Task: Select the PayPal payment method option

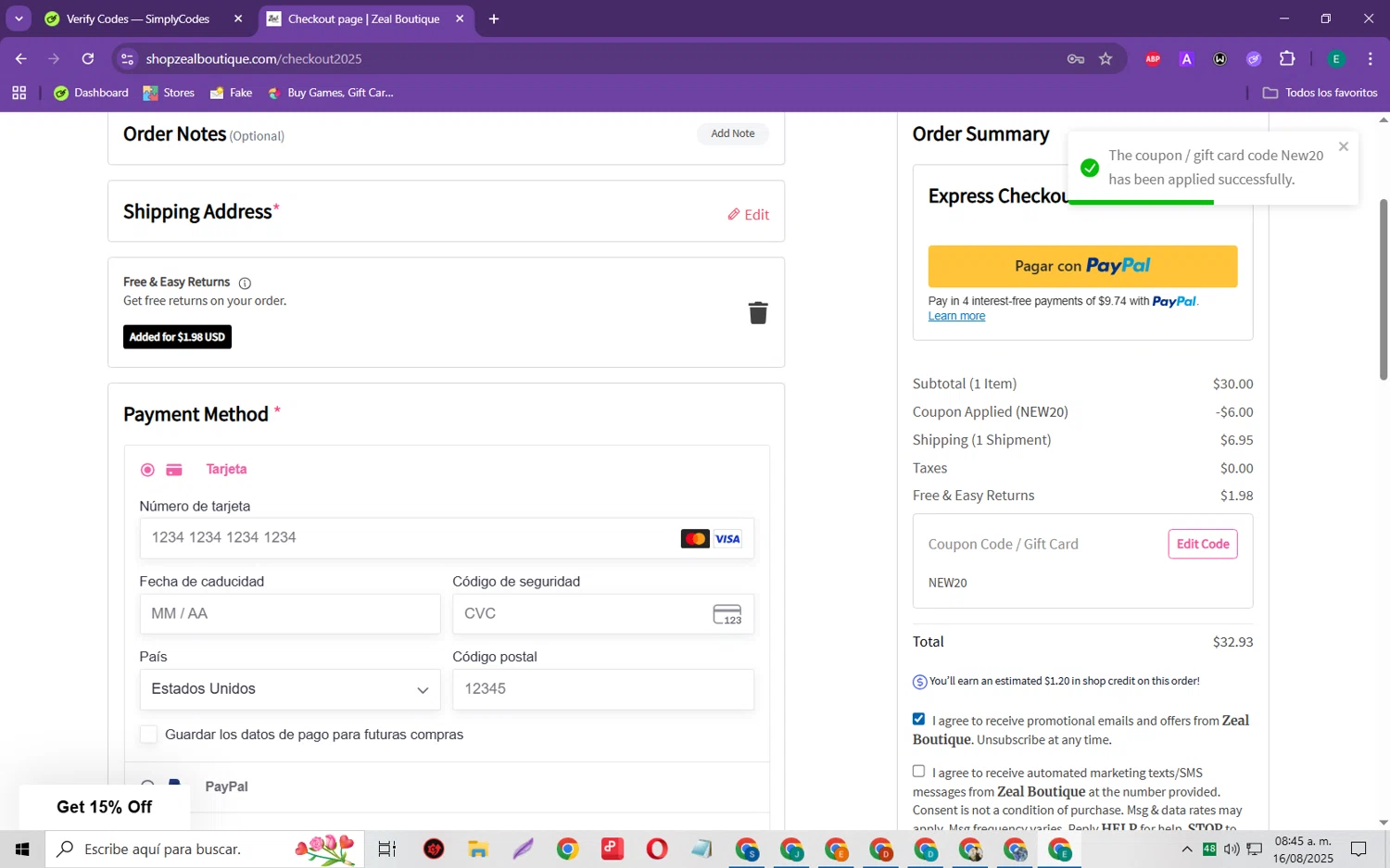Action: click(147, 786)
